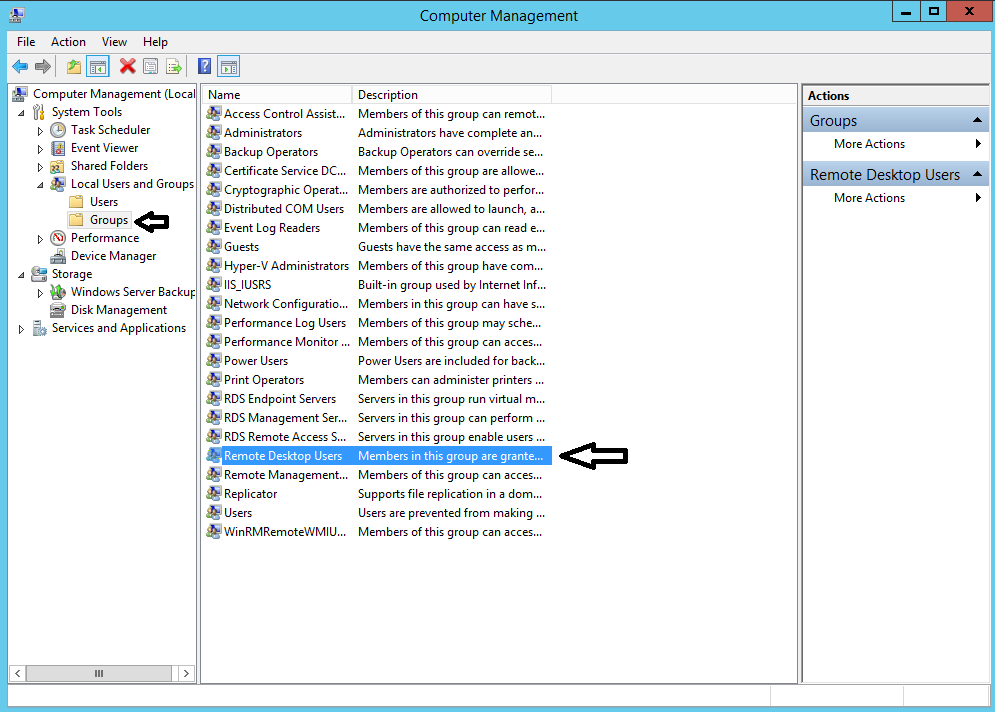995x712 pixels.
Task: Click the Windows Server Backup icon
Action: point(58,292)
